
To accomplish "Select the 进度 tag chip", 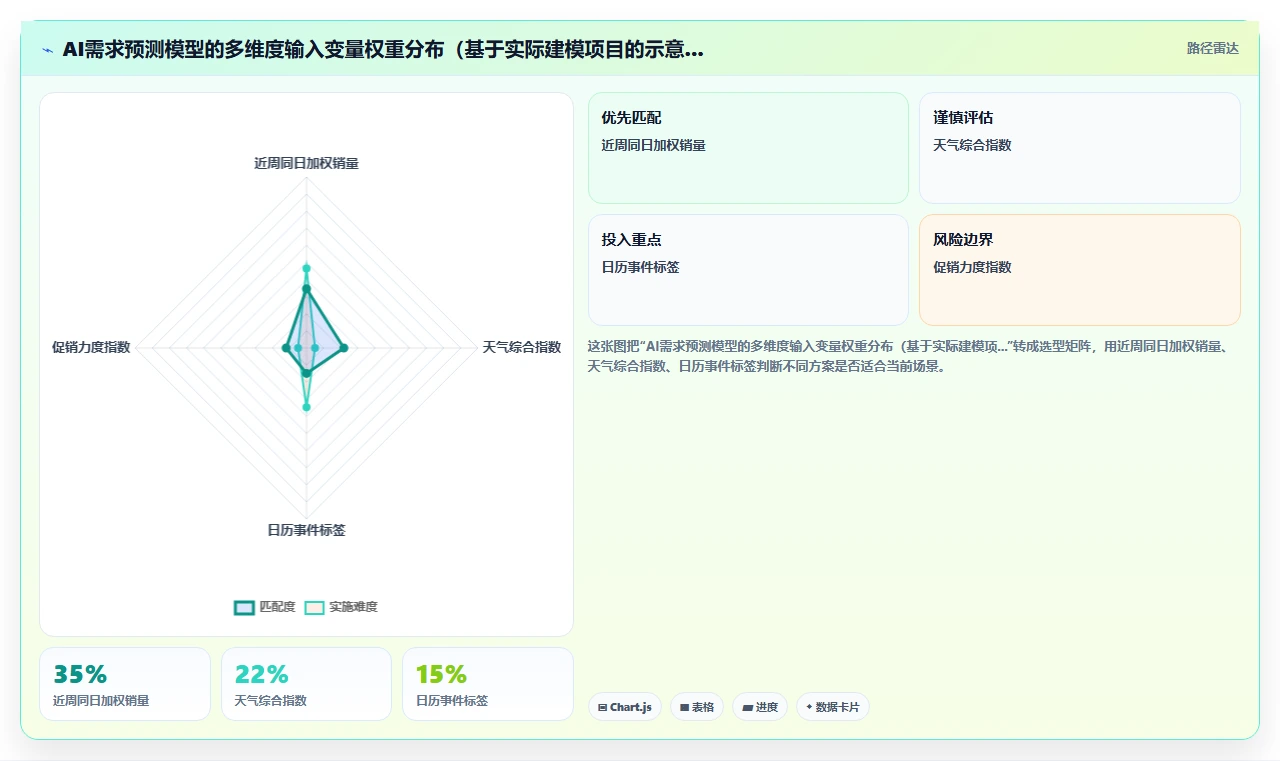I will [x=760, y=707].
